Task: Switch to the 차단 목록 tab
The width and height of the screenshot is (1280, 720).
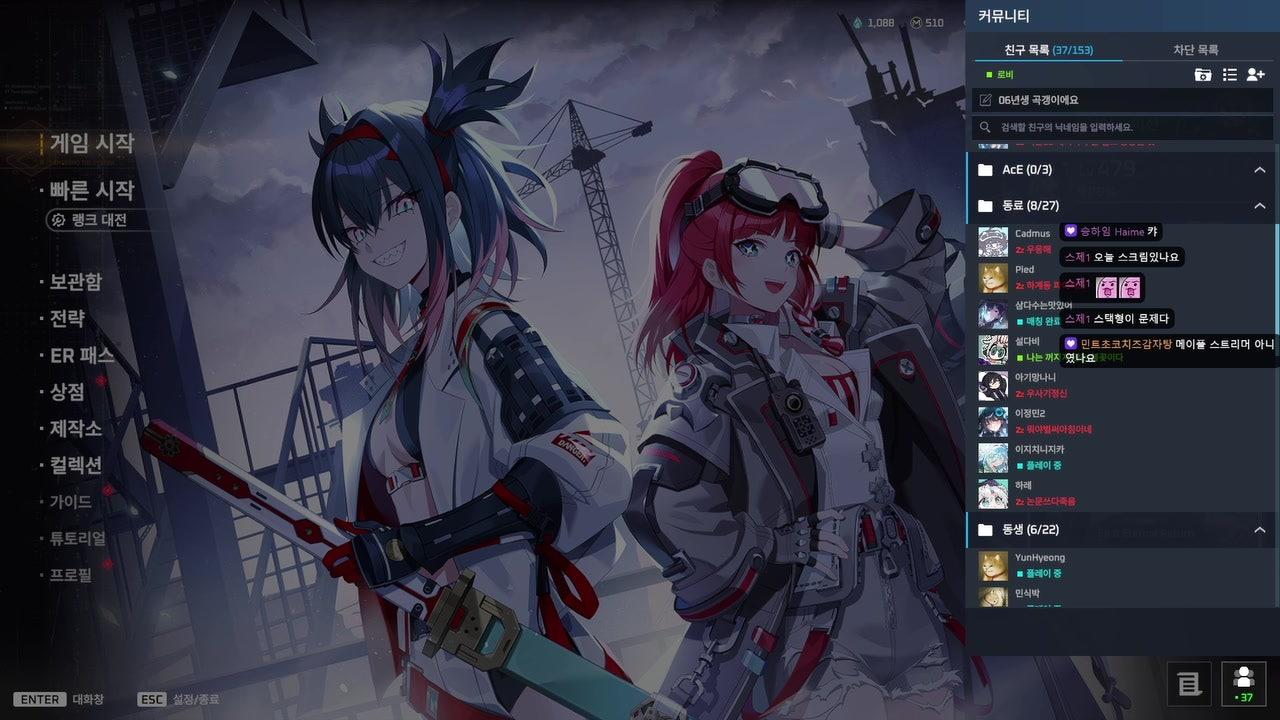Action: (x=1196, y=50)
